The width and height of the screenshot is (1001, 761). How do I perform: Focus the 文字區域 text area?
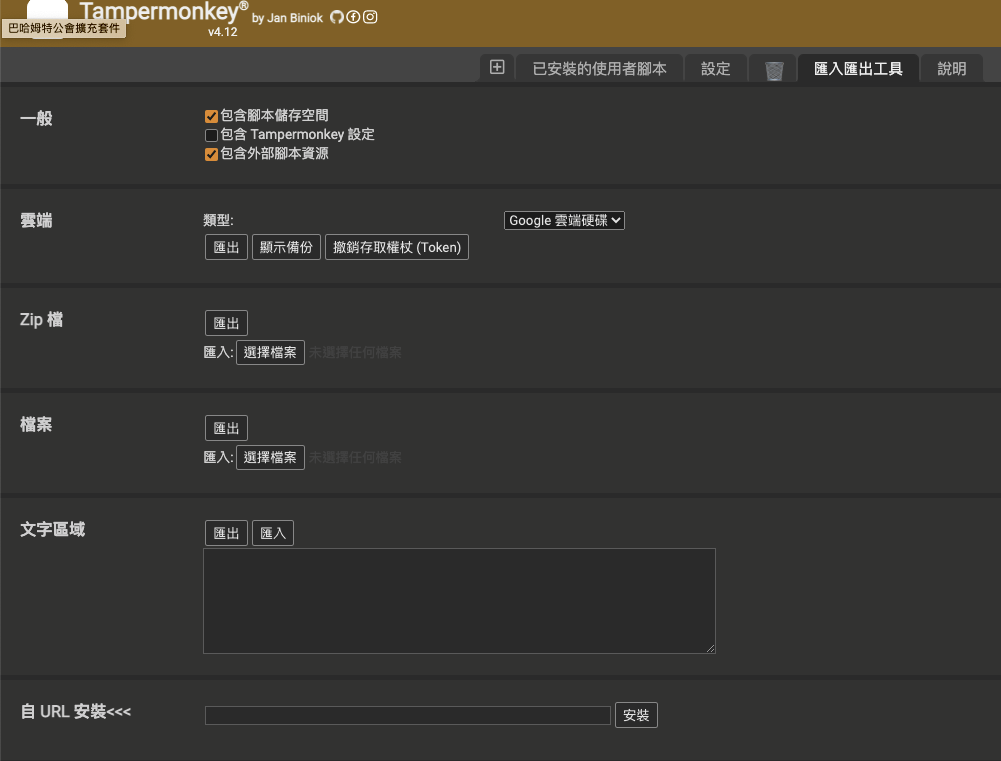pyautogui.click(x=459, y=601)
